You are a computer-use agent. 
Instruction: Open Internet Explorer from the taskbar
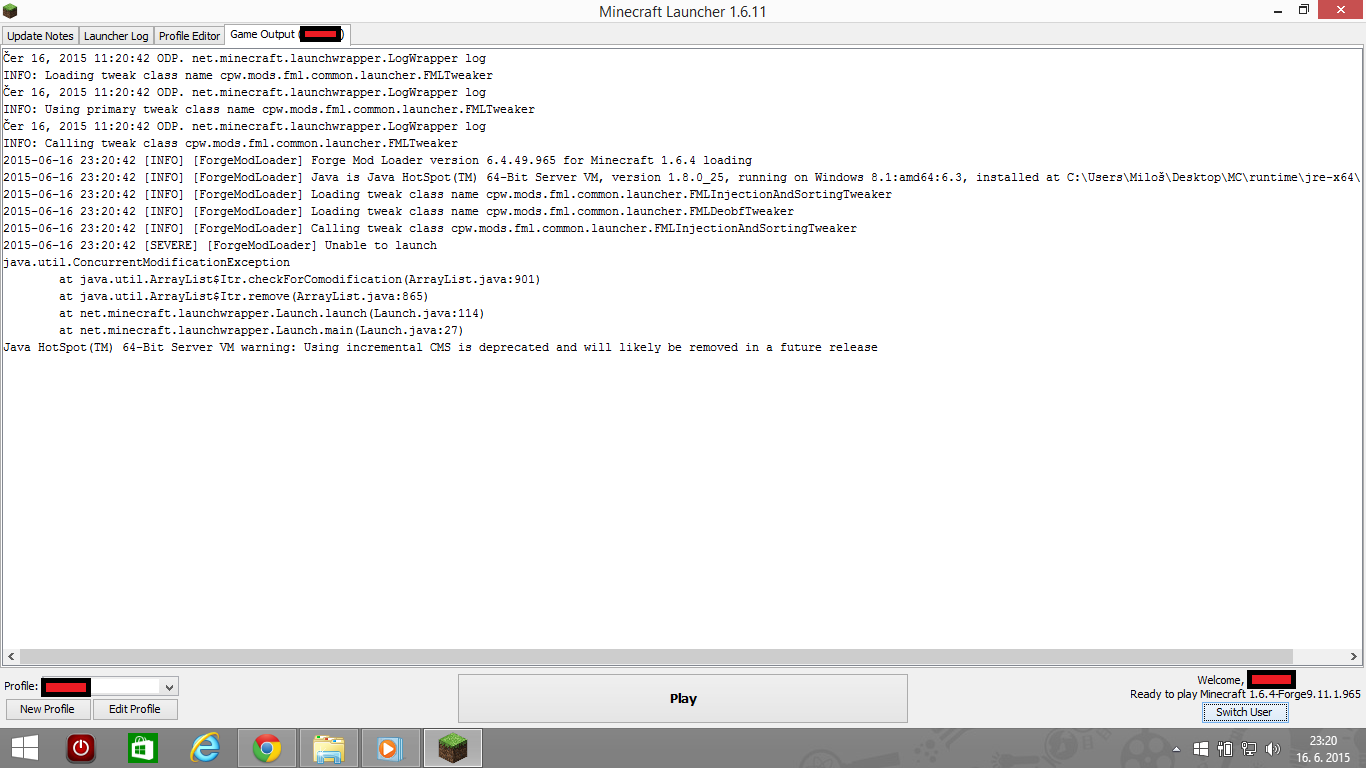205,748
